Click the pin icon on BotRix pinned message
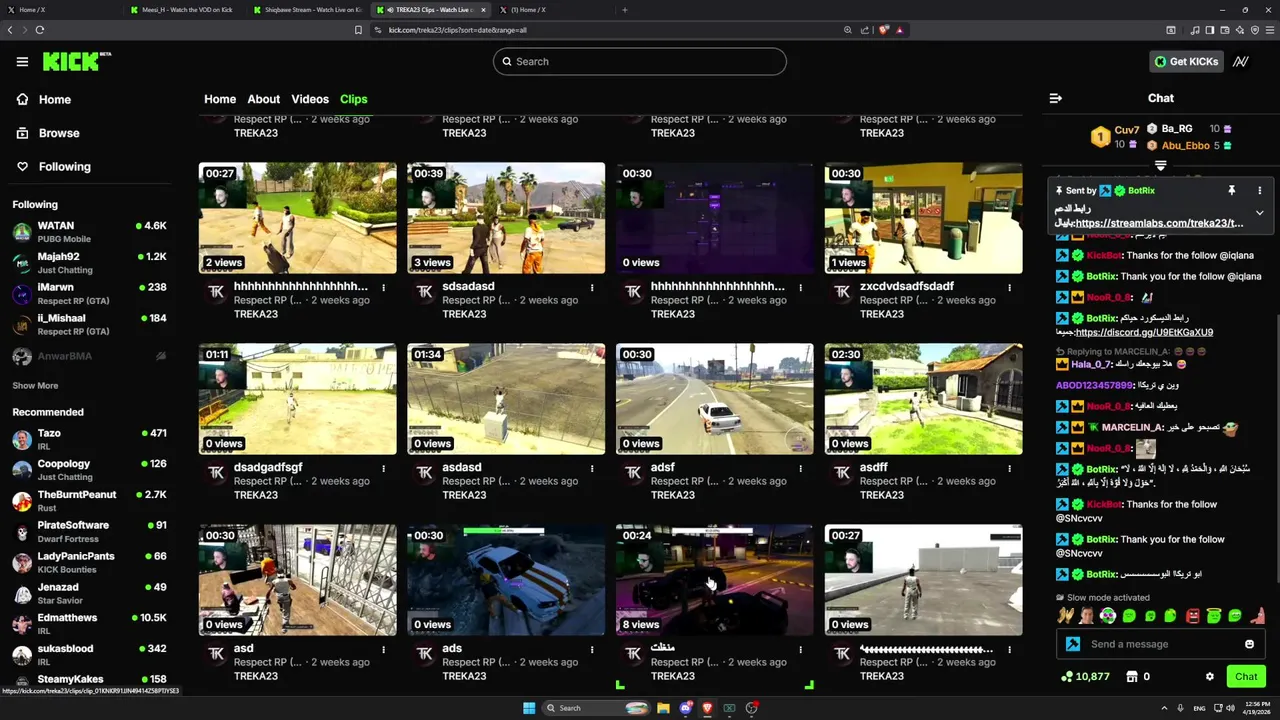1280x720 pixels. [x=1232, y=190]
